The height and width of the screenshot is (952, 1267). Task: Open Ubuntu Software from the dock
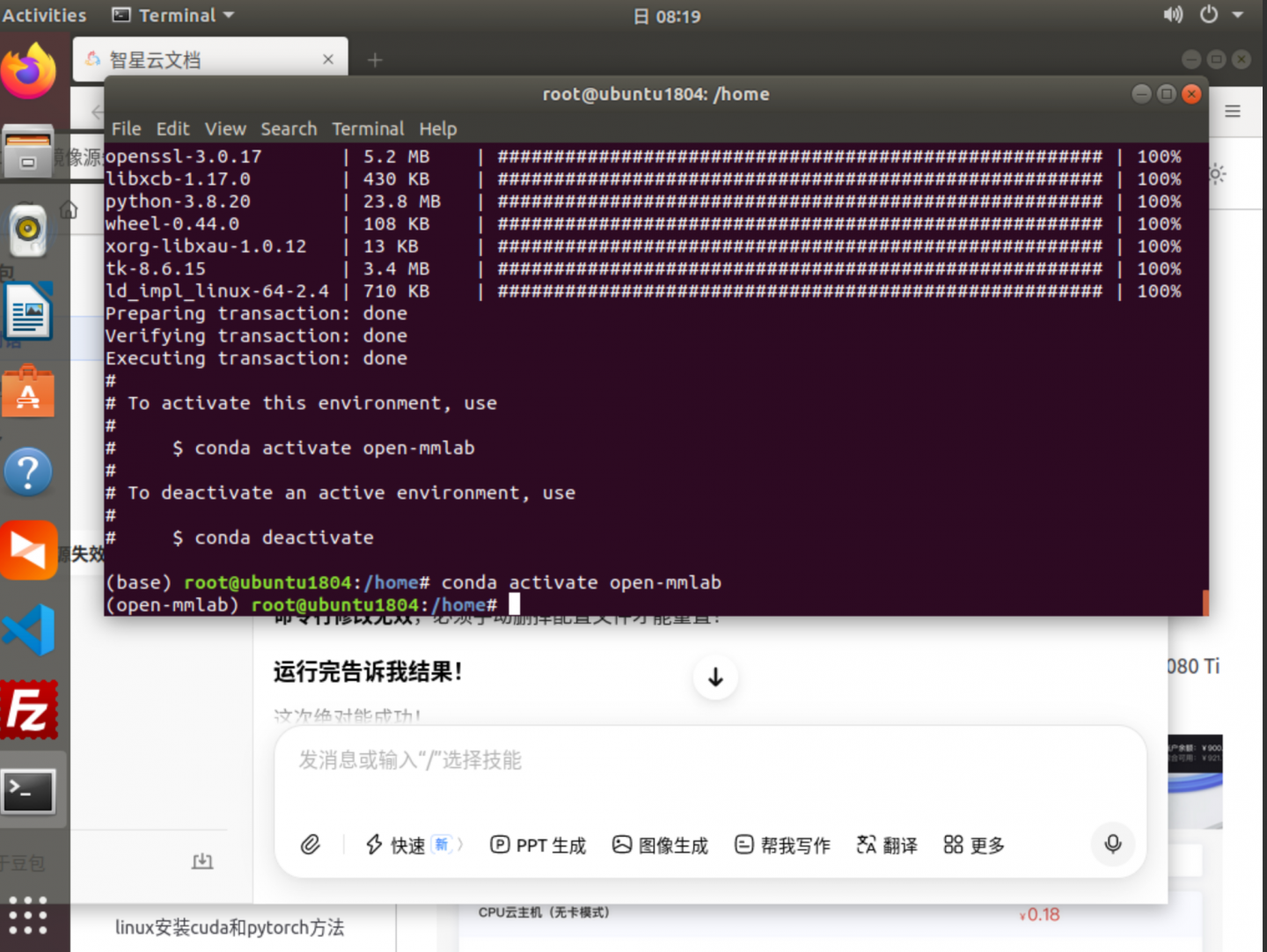pos(28,392)
